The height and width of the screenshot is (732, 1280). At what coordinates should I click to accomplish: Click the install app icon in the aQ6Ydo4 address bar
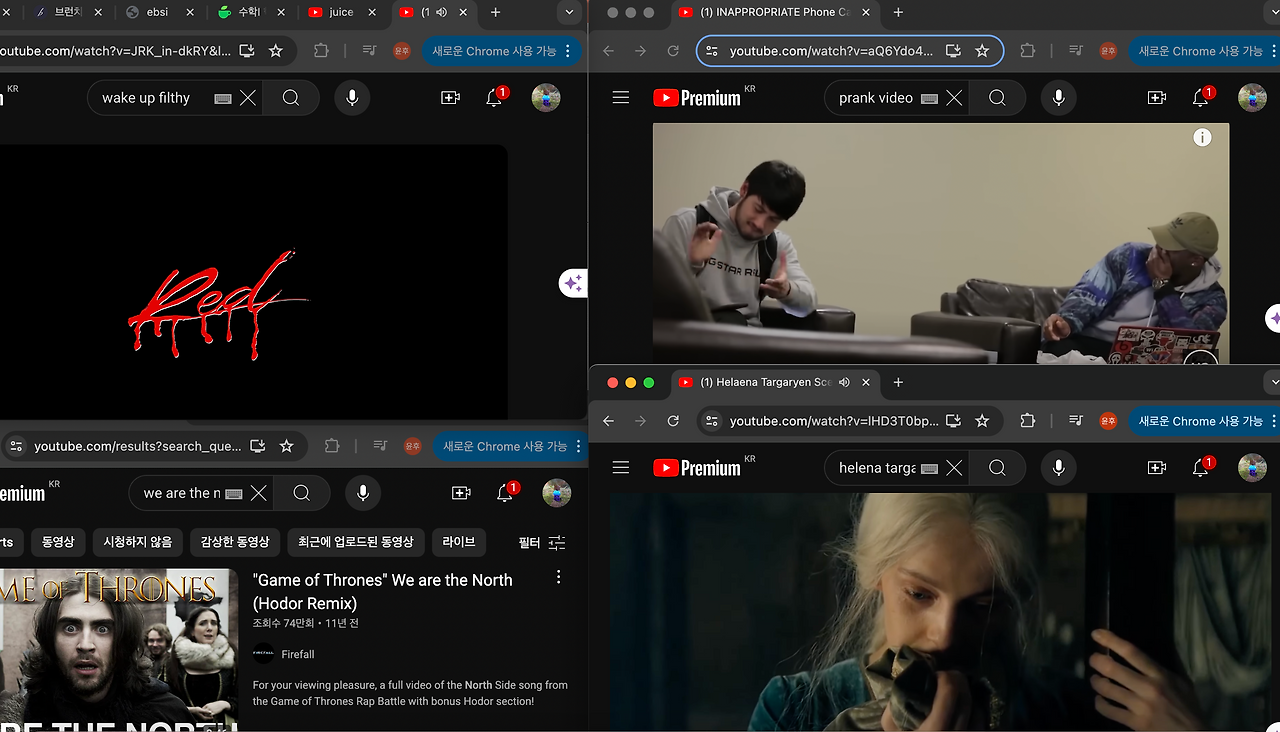click(x=954, y=51)
